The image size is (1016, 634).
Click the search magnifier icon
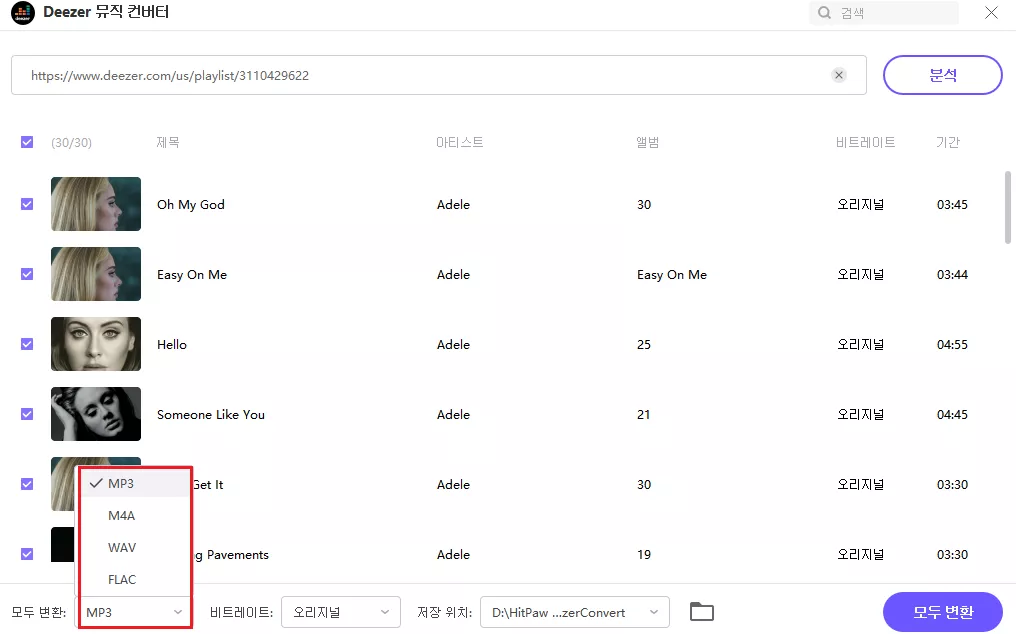pos(824,13)
